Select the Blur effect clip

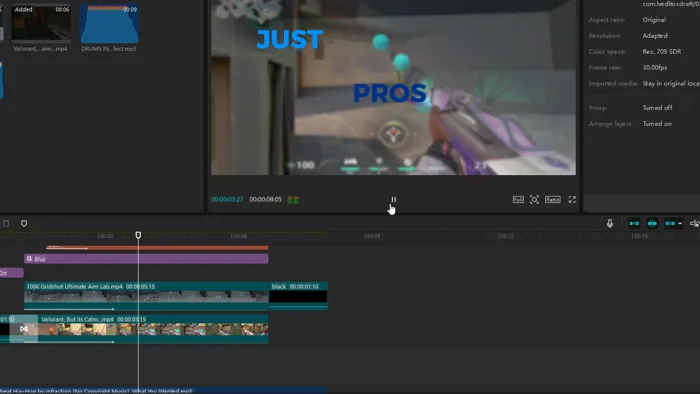click(146, 259)
